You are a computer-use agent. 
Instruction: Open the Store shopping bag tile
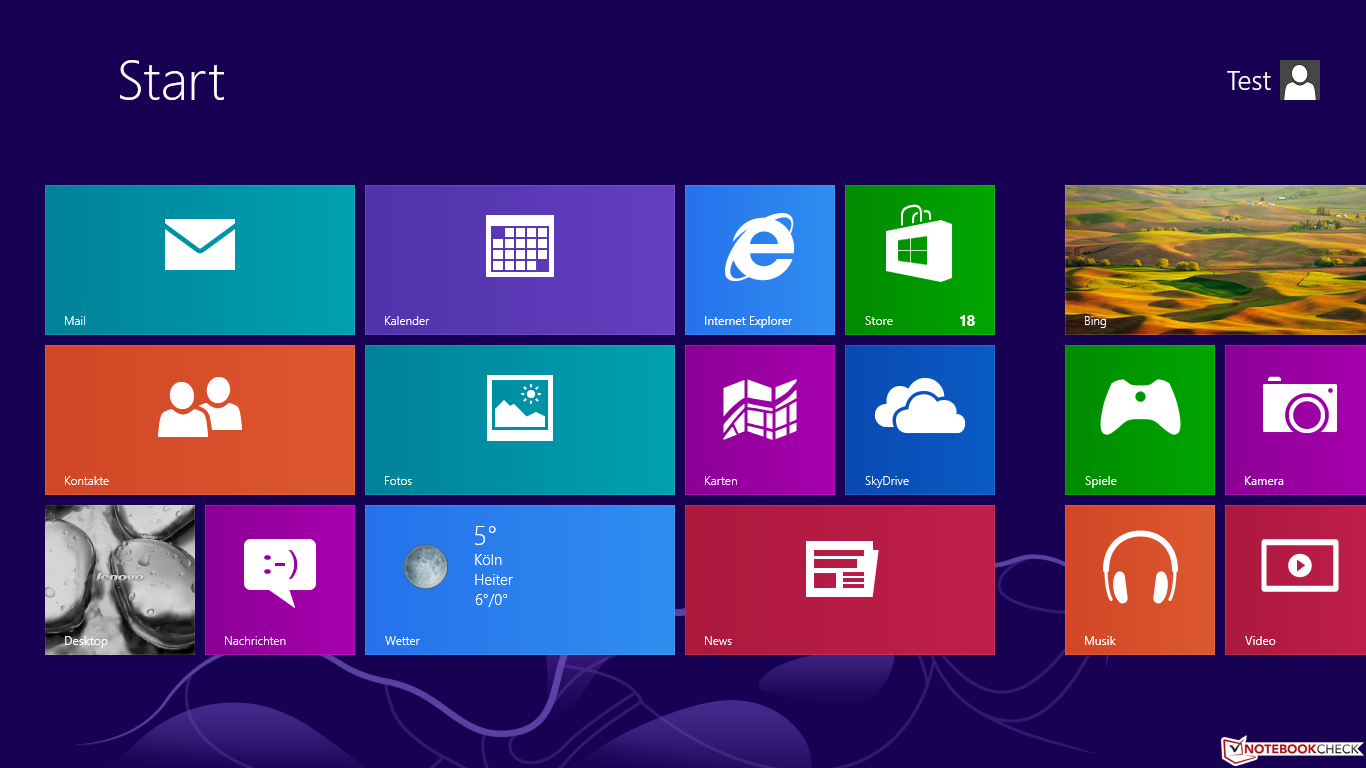coord(920,260)
